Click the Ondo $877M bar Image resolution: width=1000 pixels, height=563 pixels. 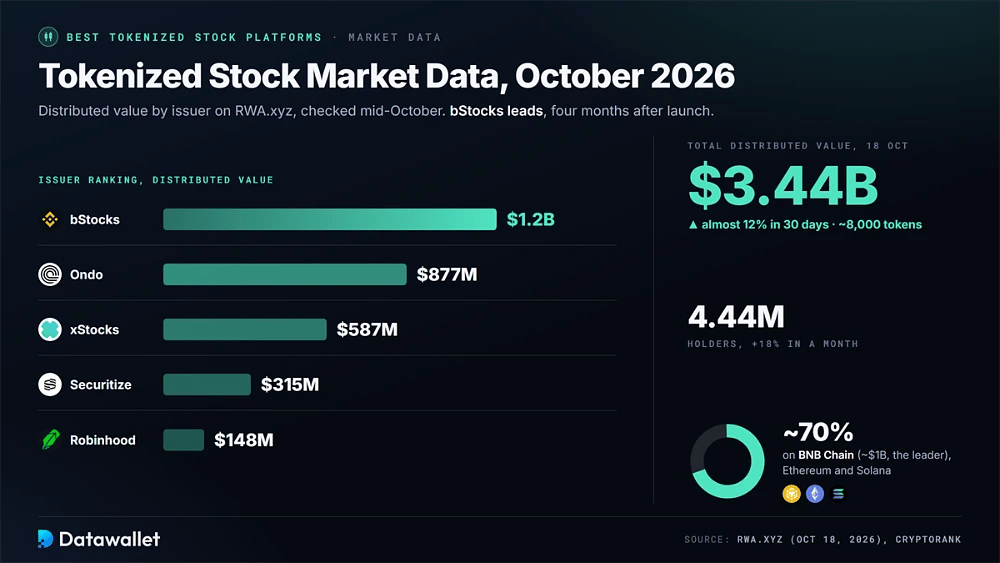tap(284, 274)
